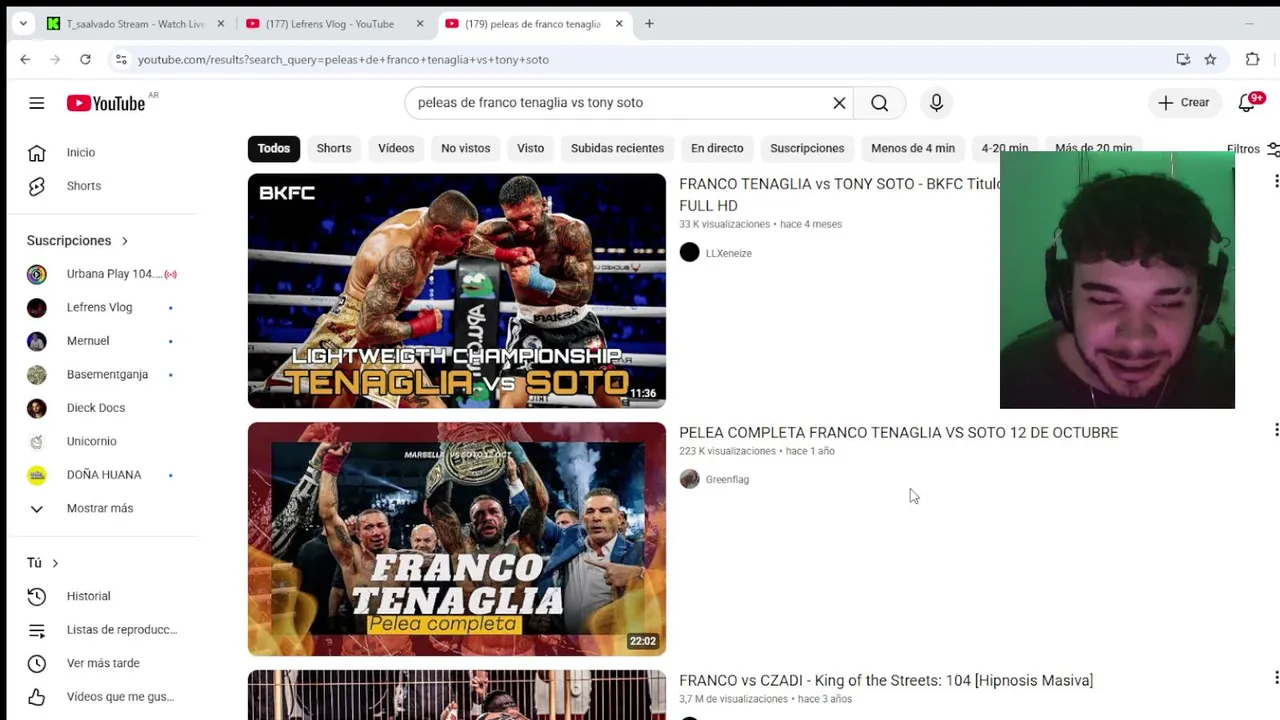
Task: Select the No vistos filter chip
Action: [x=466, y=148]
